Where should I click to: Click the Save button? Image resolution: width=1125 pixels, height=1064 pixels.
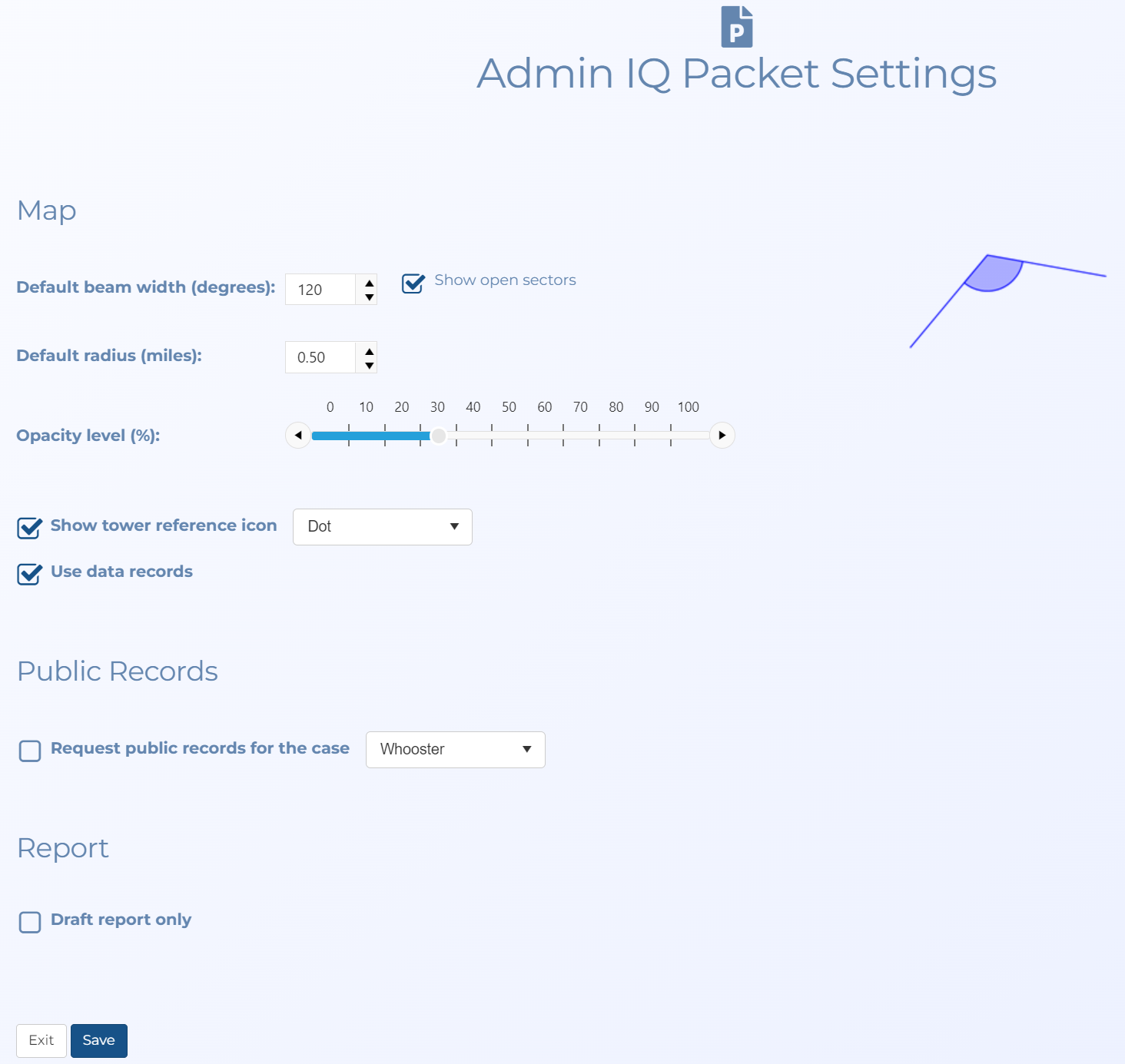[x=98, y=1040]
